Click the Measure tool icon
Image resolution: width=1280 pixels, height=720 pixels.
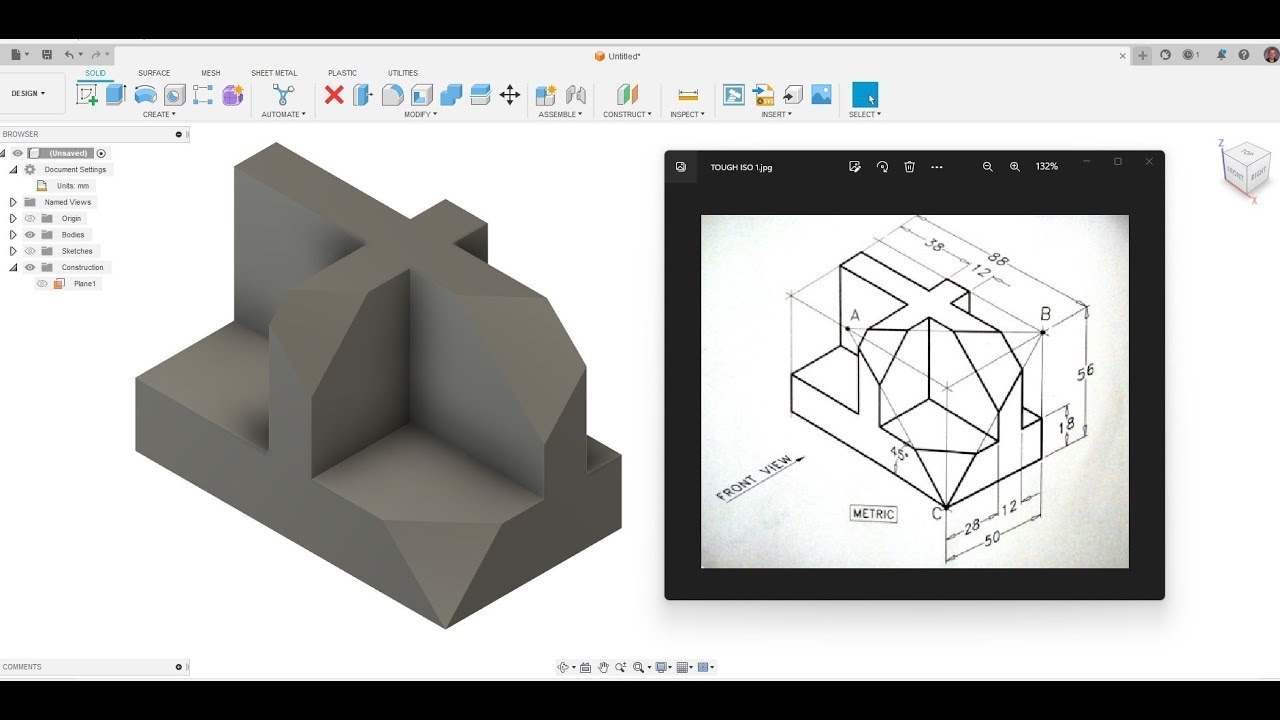point(688,95)
